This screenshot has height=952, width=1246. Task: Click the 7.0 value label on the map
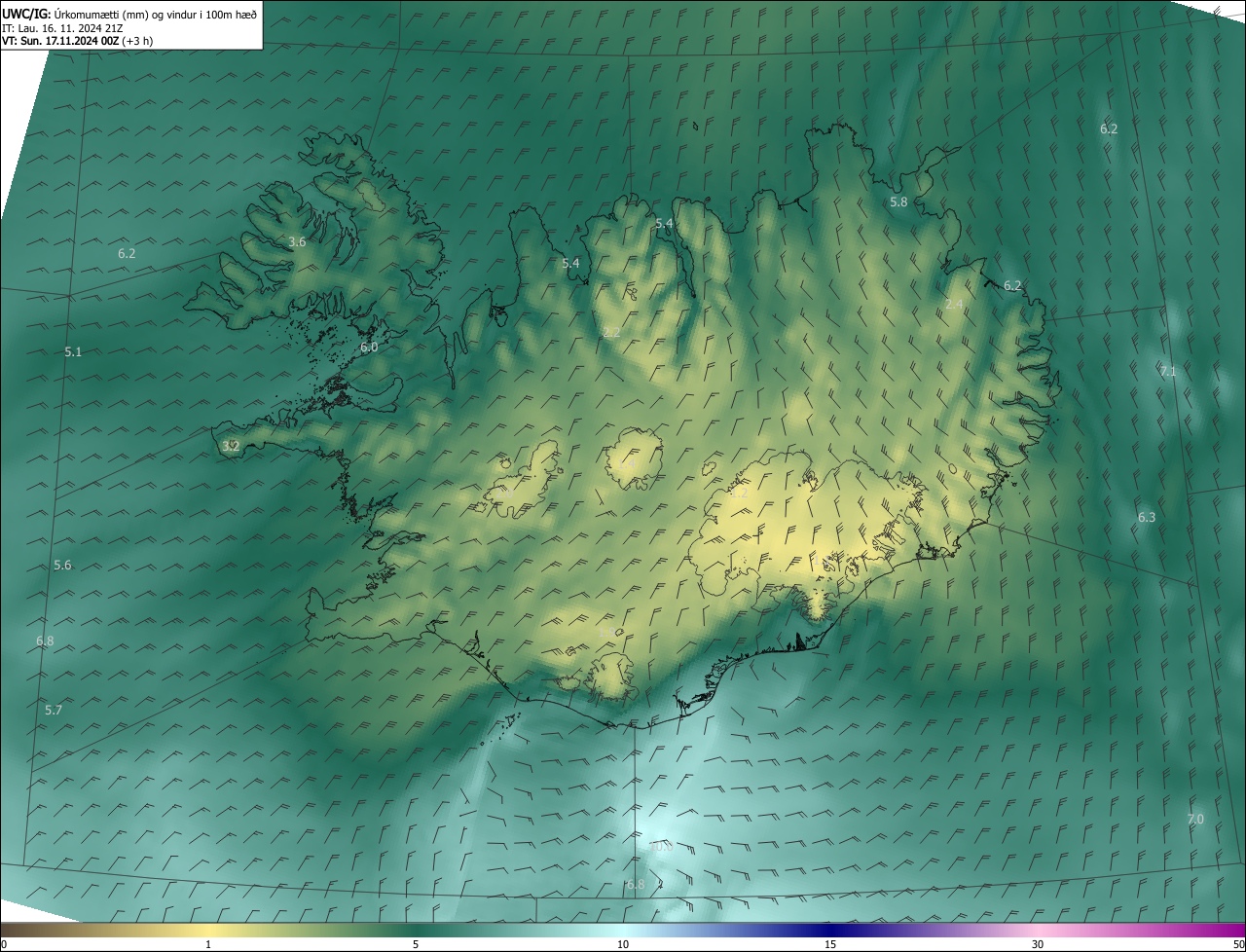click(x=1195, y=820)
